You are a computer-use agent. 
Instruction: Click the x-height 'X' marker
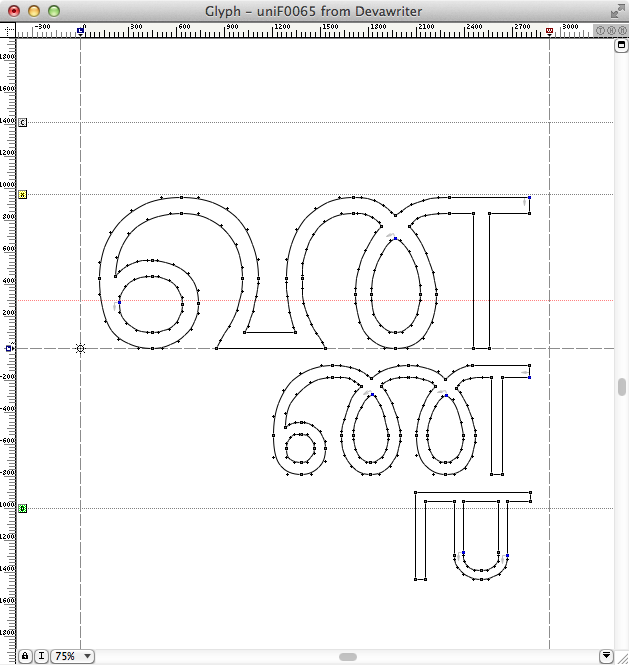click(x=23, y=194)
